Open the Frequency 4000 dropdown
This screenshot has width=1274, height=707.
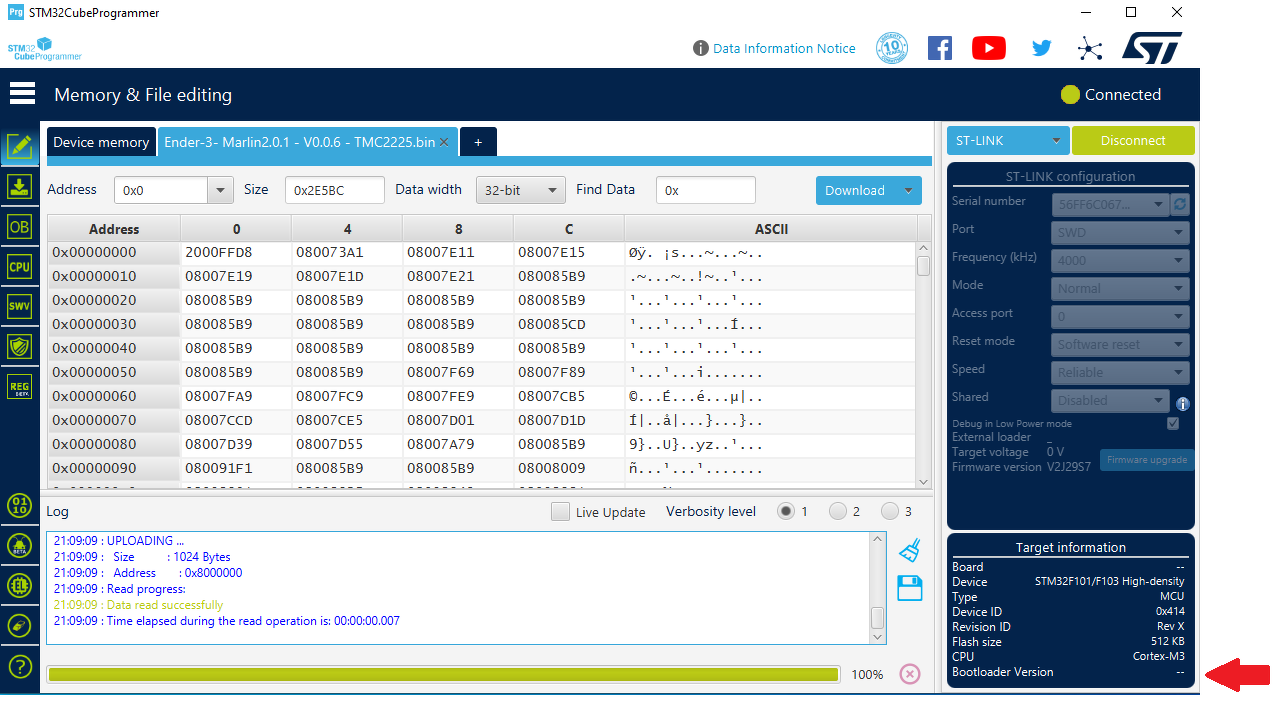(1121, 260)
